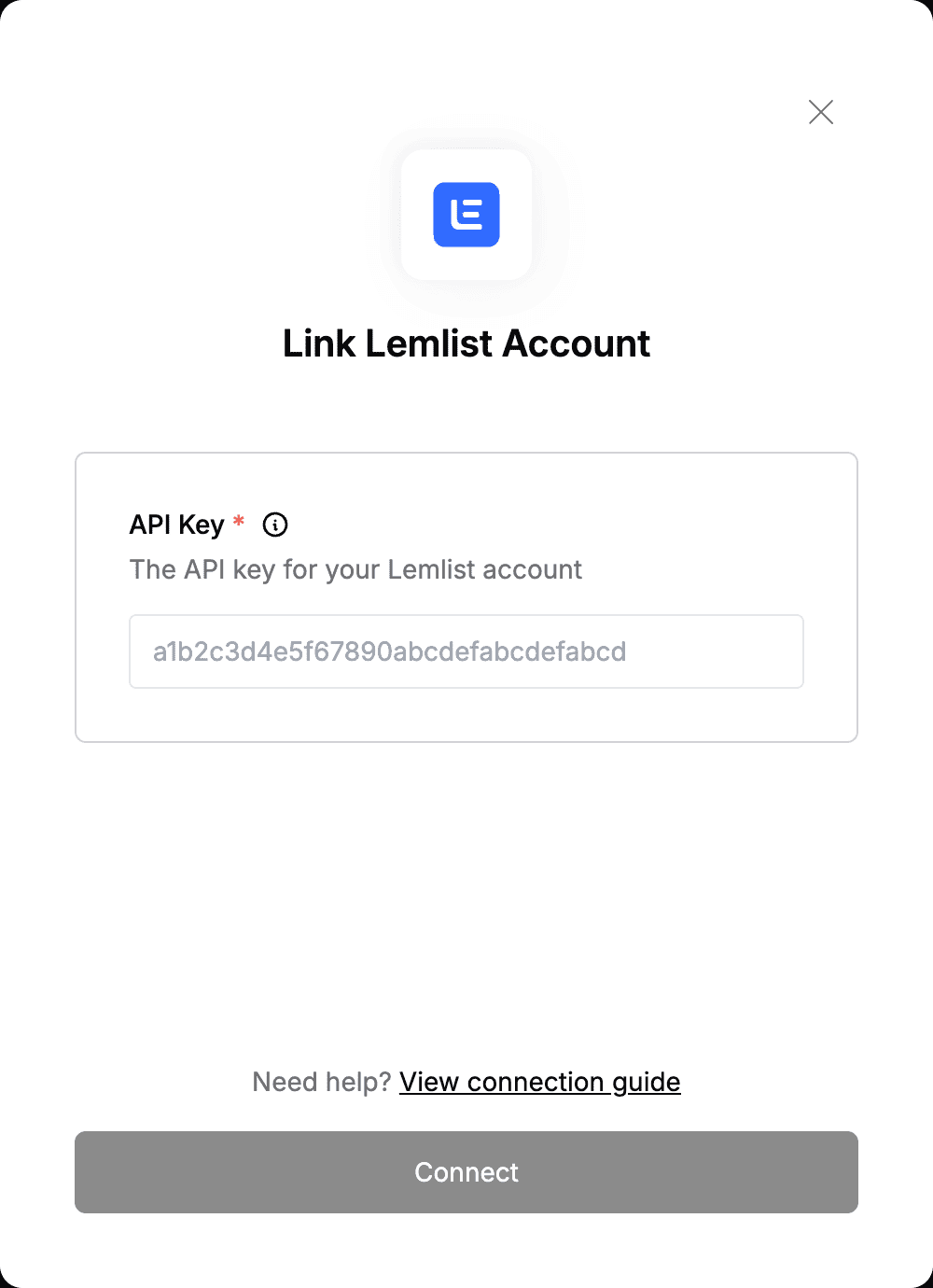The width and height of the screenshot is (933, 1288).
Task: Click the word guide in help link
Action: [x=647, y=1083]
